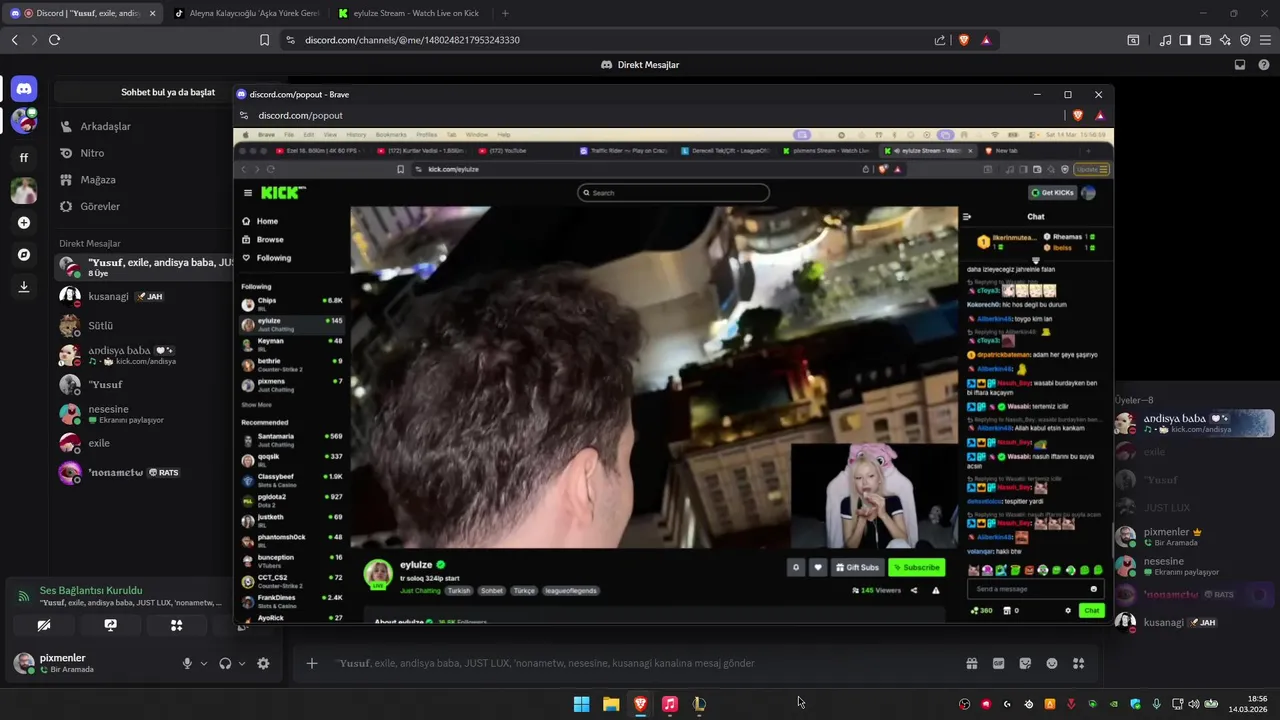Open the emoji picker in message bar
1280x720 pixels.
point(1052,663)
